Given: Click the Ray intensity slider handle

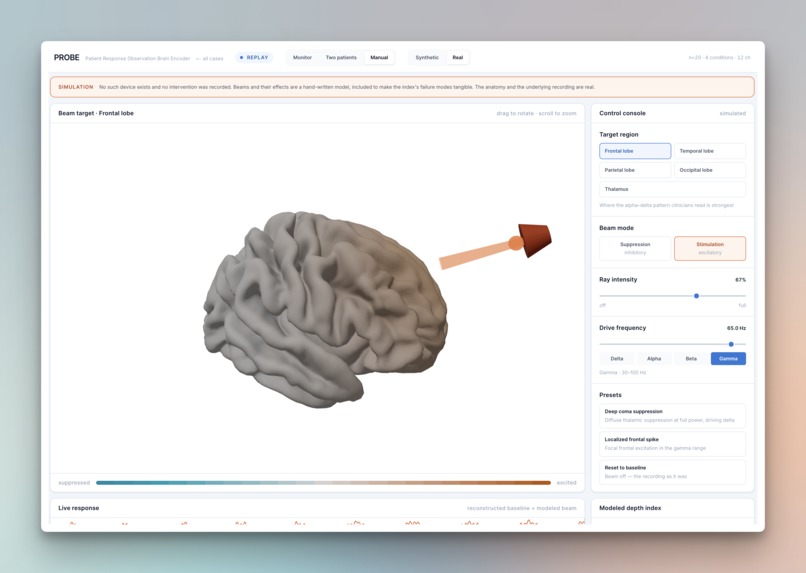Looking at the screenshot, I should click(697, 296).
